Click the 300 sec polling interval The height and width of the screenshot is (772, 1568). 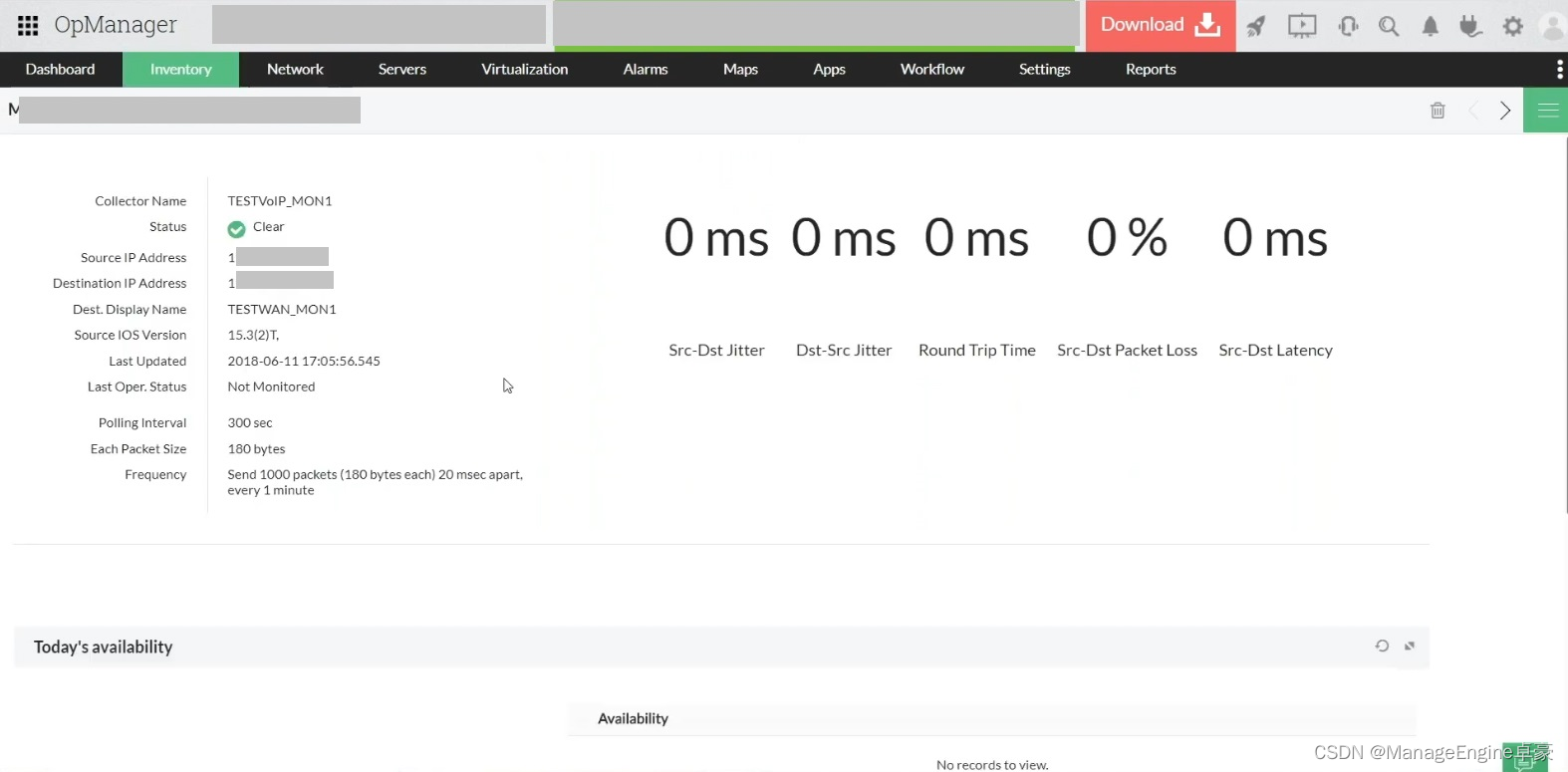pos(250,422)
